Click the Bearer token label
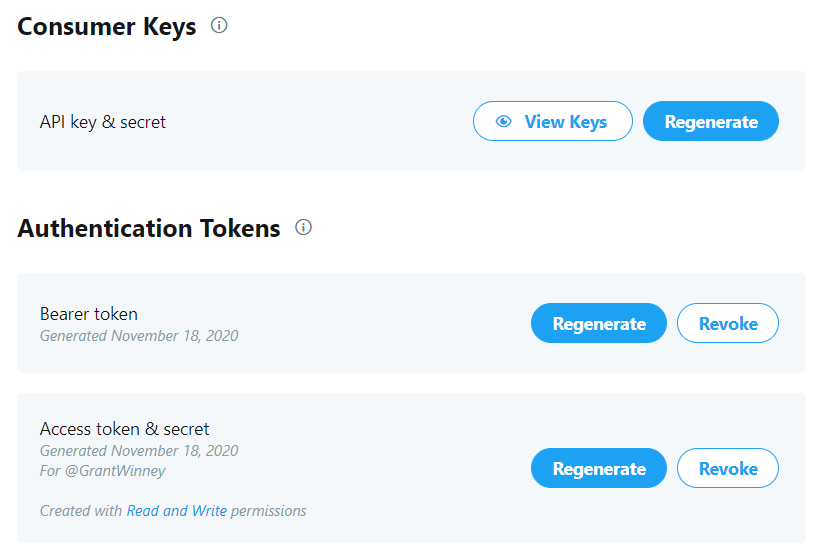 pyautogui.click(x=89, y=313)
